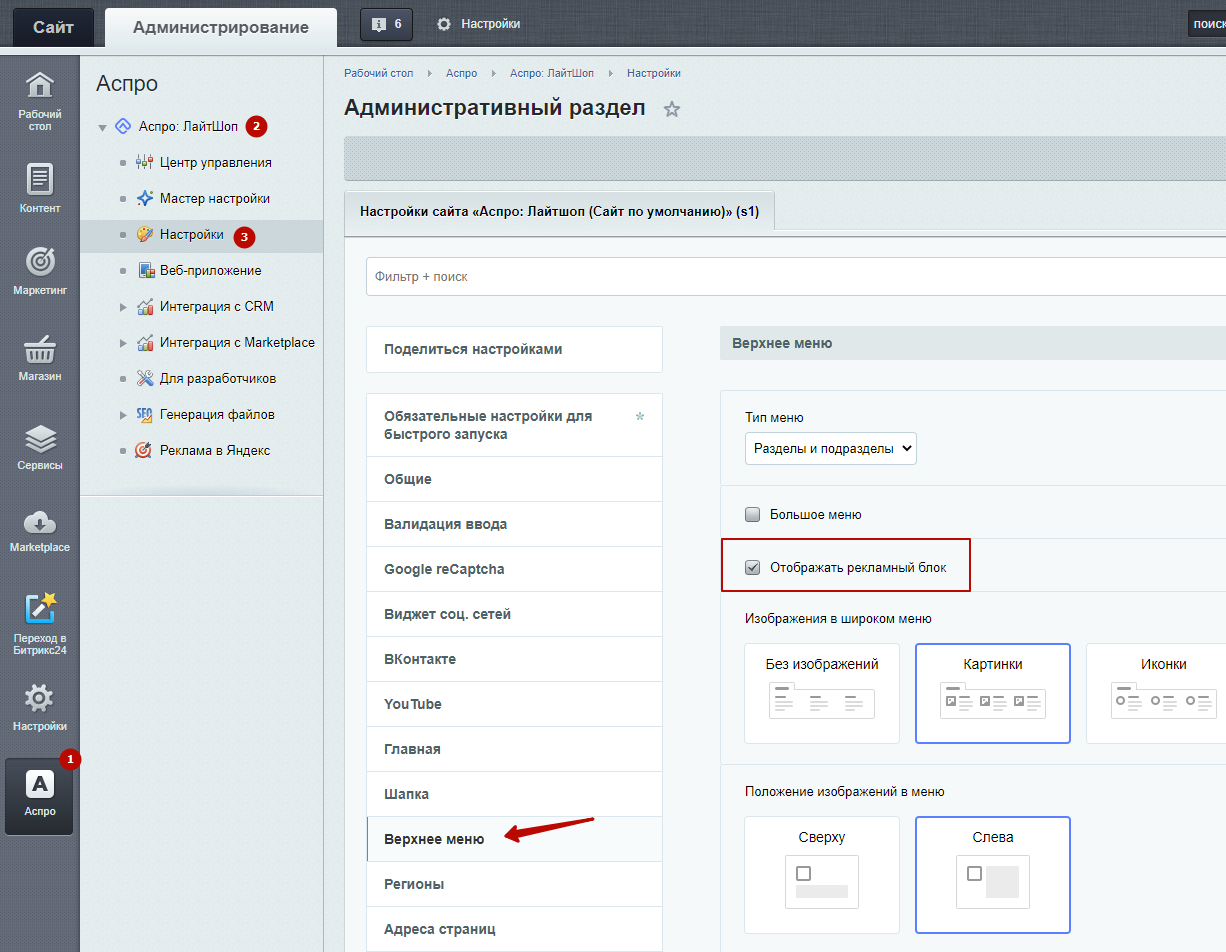Image resolution: width=1226 pixels, height=952 pixels.
Task: Click the top-right поиск search box
Action: coord(1207,24)
